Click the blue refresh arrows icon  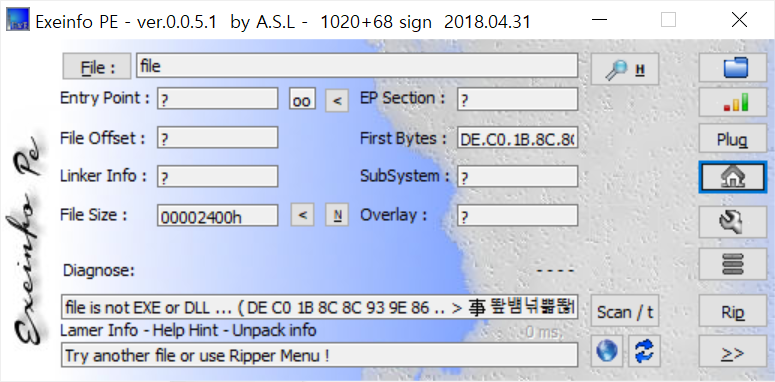(x=645, y=351)
